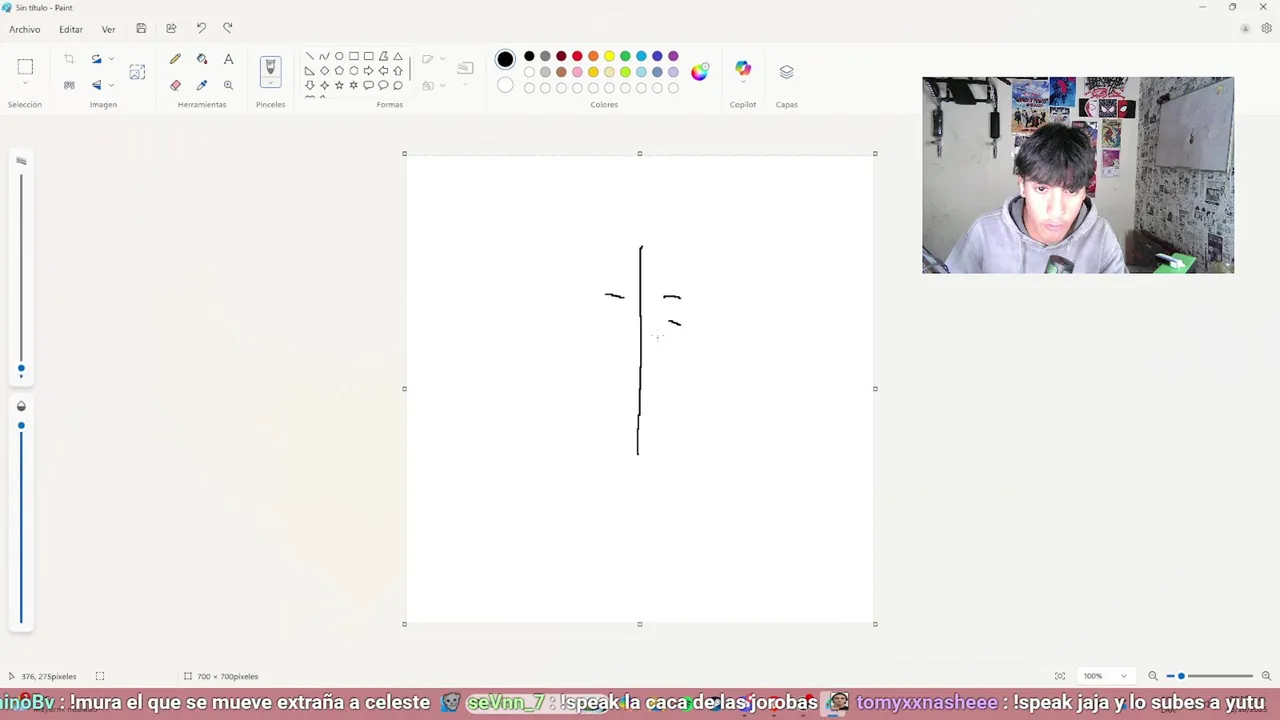1280x720 pixels.
Task: Select the Oval shape
Action: point(339,56)
